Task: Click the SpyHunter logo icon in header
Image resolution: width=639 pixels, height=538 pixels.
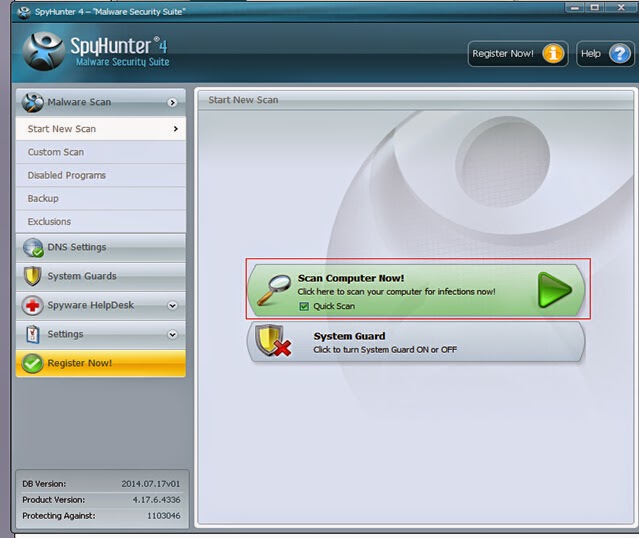Action: pyautogui.click(x=43, y=51)
